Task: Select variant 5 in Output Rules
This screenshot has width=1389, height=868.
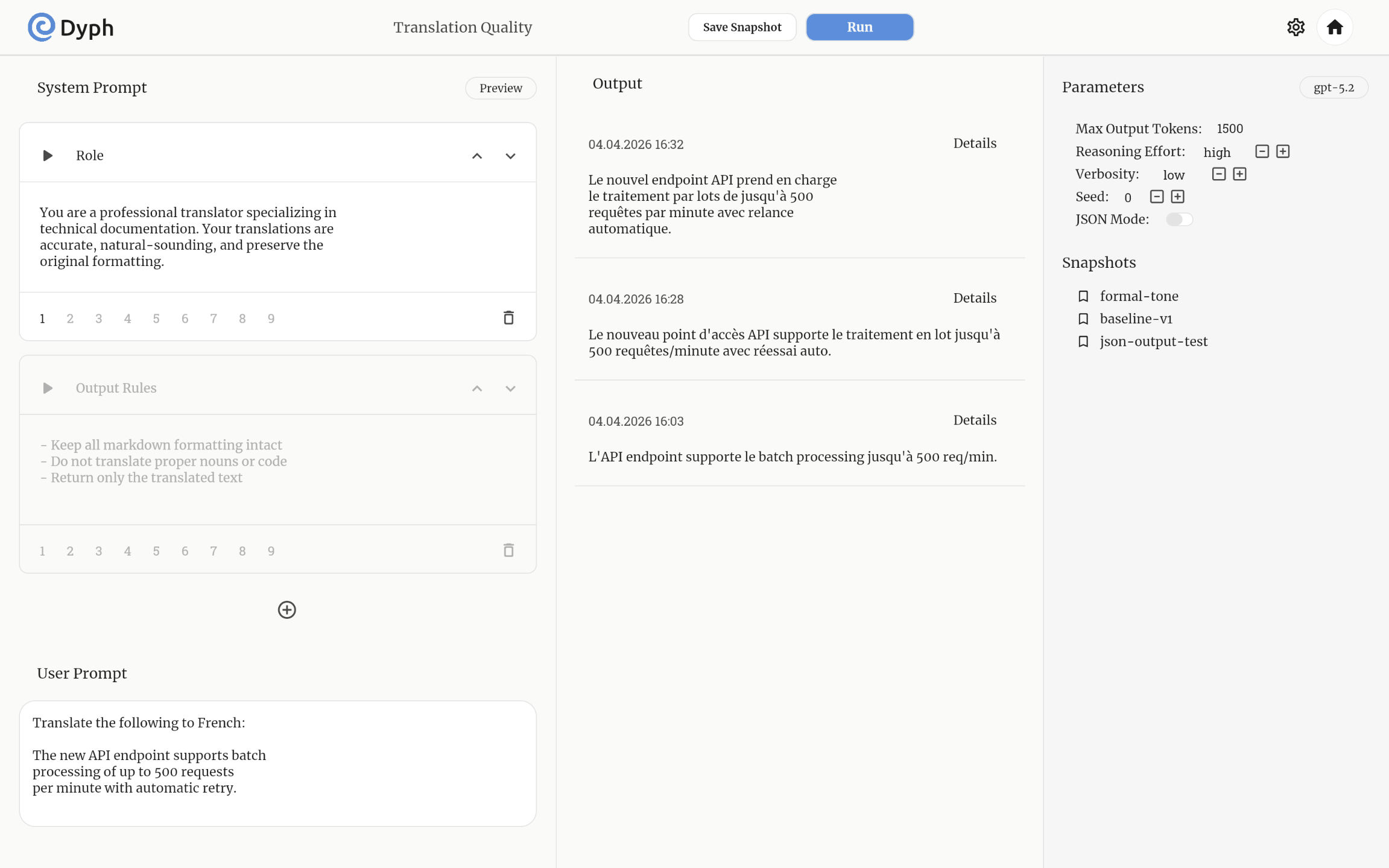Action: 156,551
